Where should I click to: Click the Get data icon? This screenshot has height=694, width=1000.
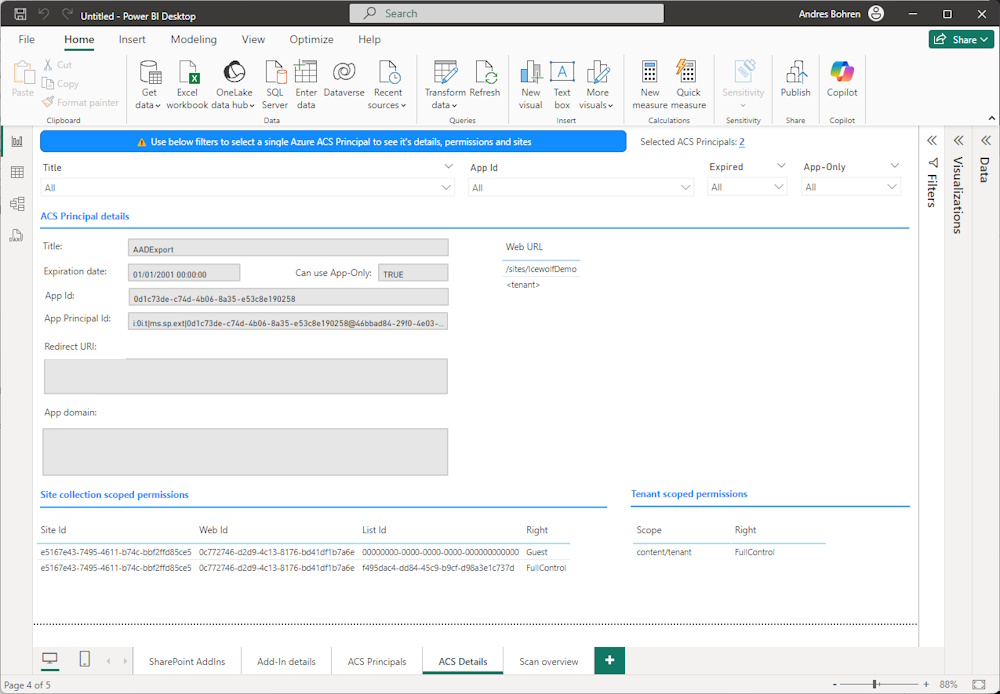pos(149,73)
